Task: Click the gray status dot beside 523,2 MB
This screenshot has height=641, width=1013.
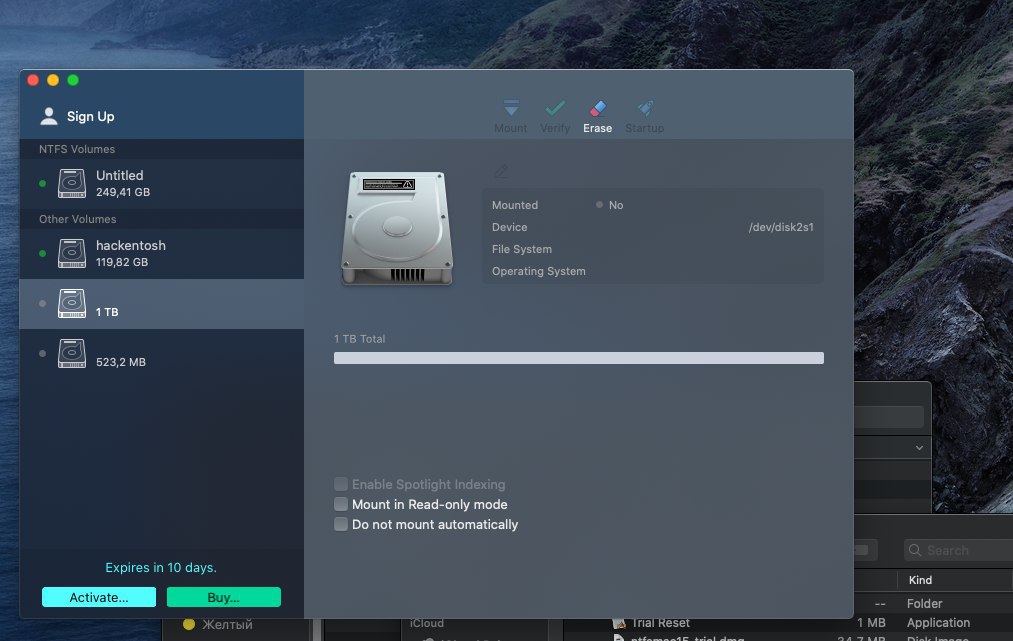Action: (43, 353)
